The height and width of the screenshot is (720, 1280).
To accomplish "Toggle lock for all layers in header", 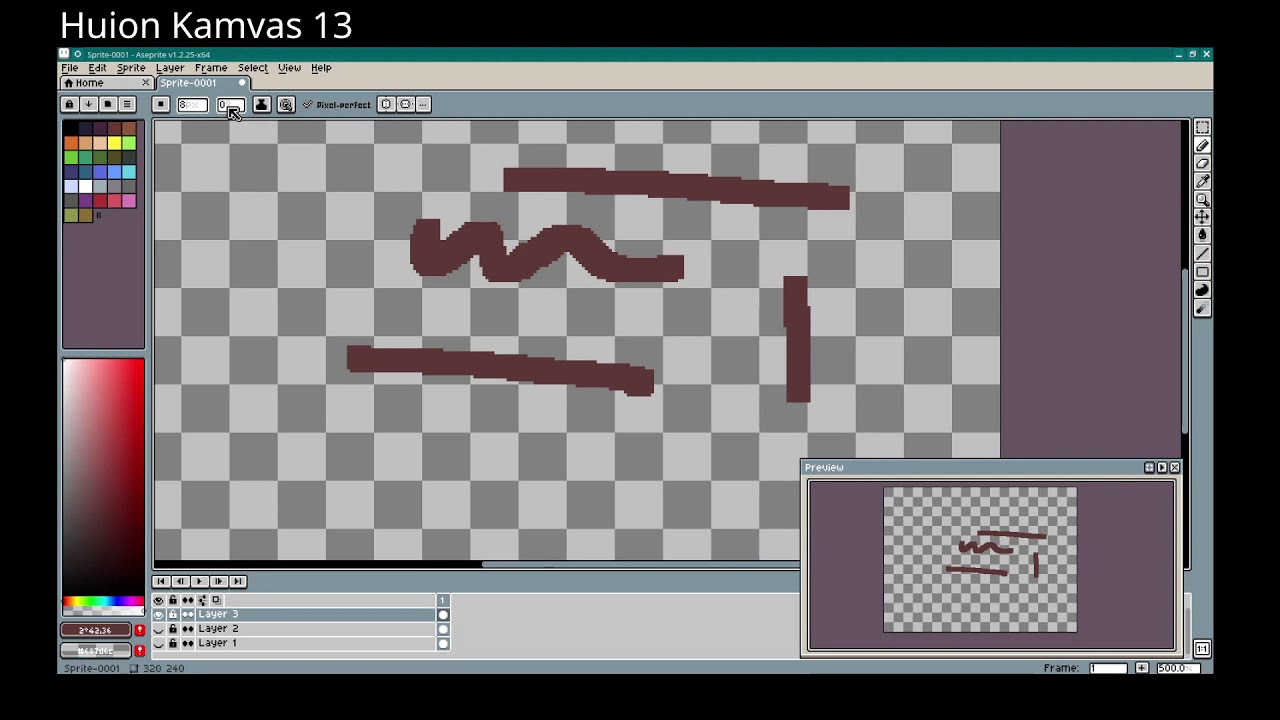I will [x=173, y=600].
